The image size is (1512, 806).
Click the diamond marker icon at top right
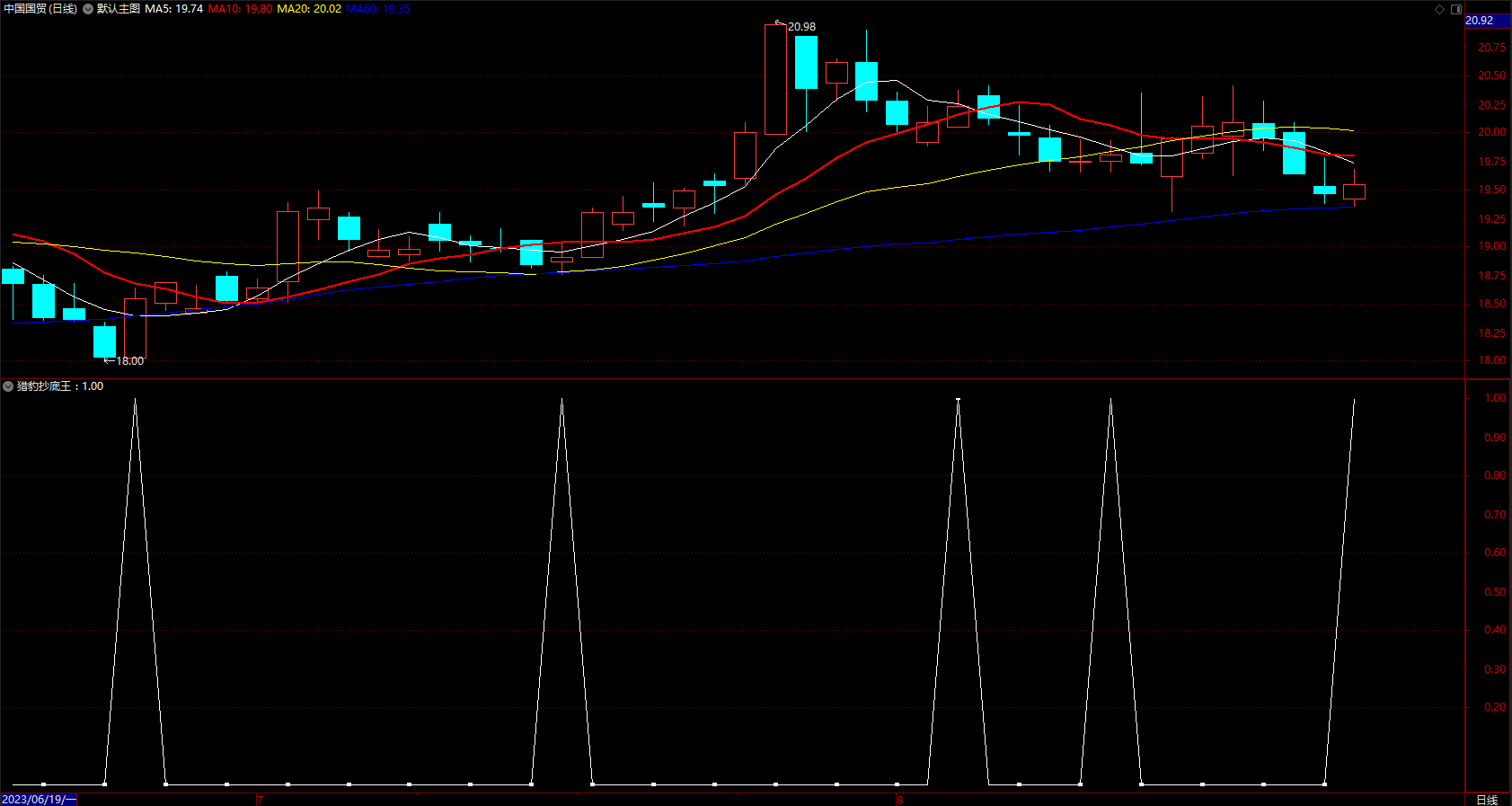[x=1439, y=9]
